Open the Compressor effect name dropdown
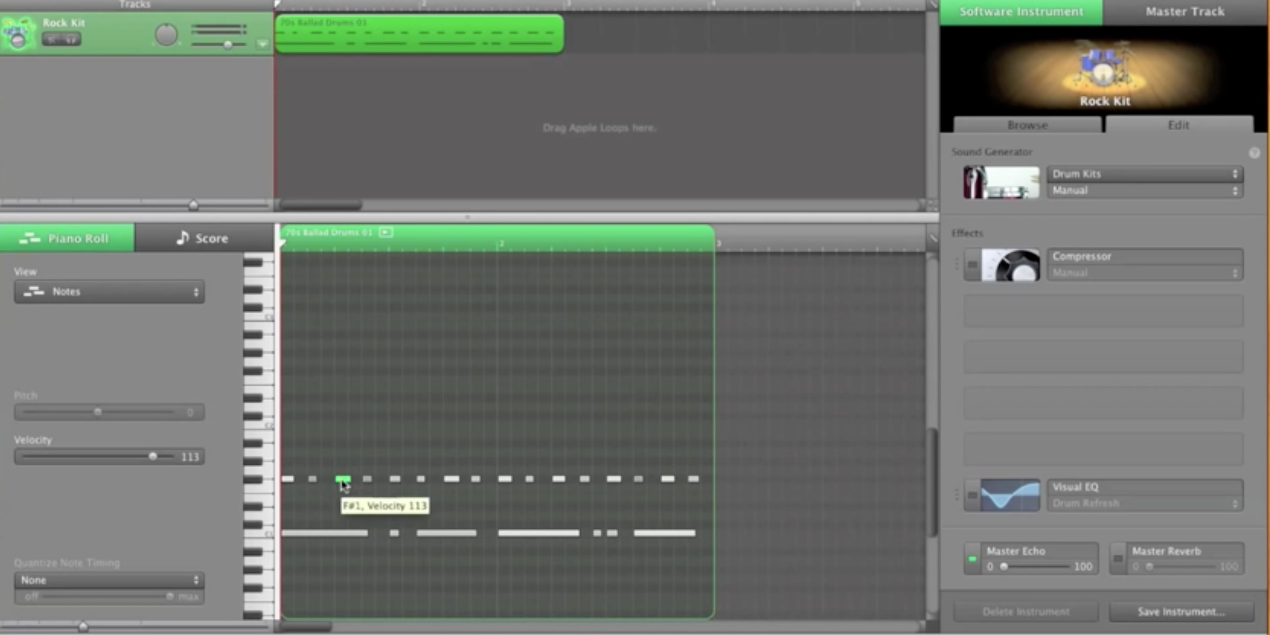1270x635 pixels. click(1145, 256)
